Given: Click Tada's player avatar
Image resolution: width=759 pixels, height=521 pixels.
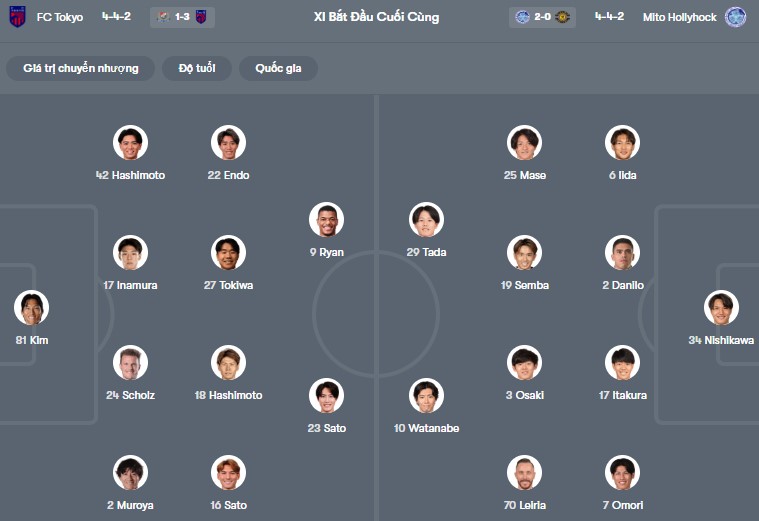Looking at the screenshot, I should (426, 220).
